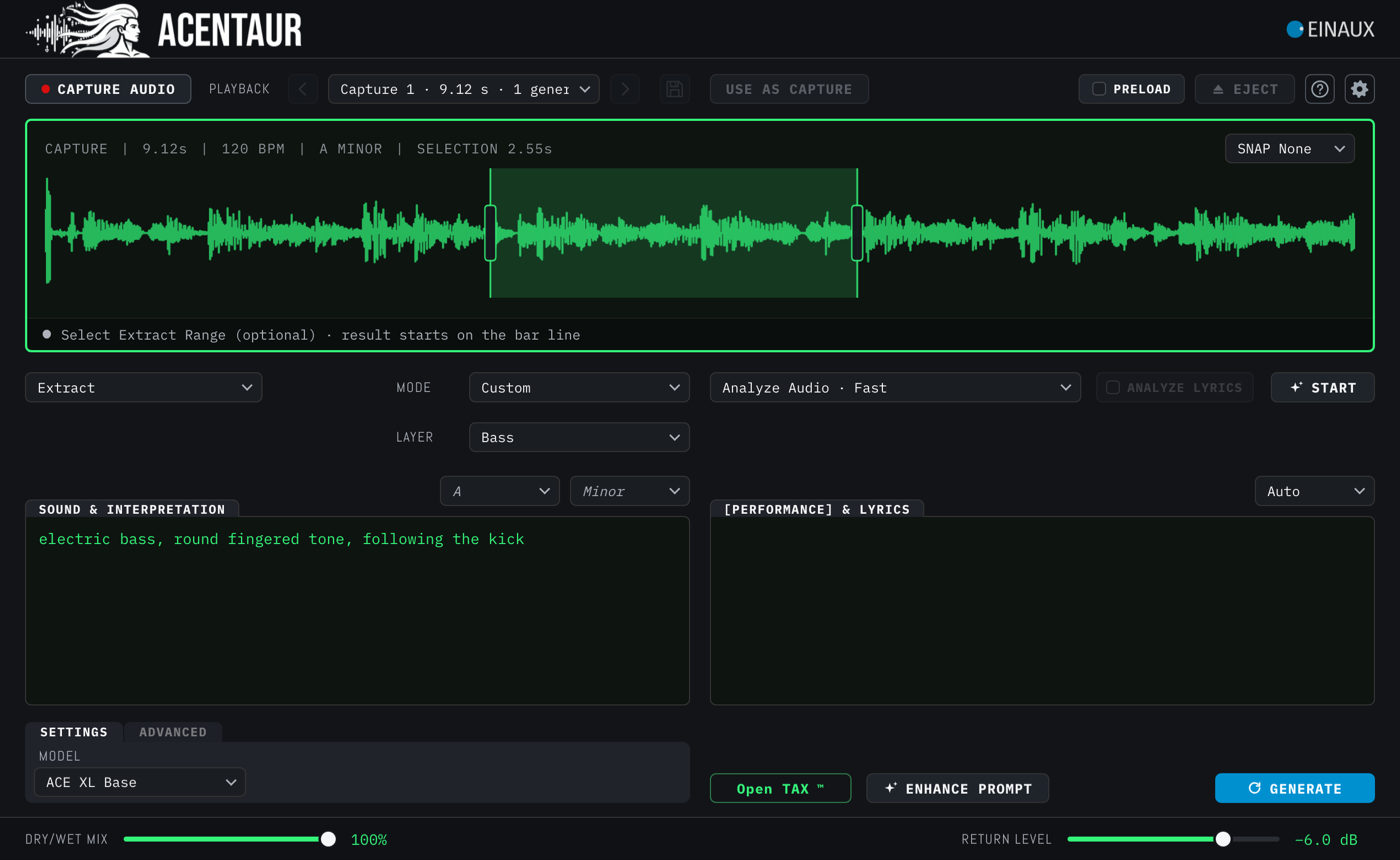Go to previous capture arrow
1400x860 pixels.
click(303, 89)
